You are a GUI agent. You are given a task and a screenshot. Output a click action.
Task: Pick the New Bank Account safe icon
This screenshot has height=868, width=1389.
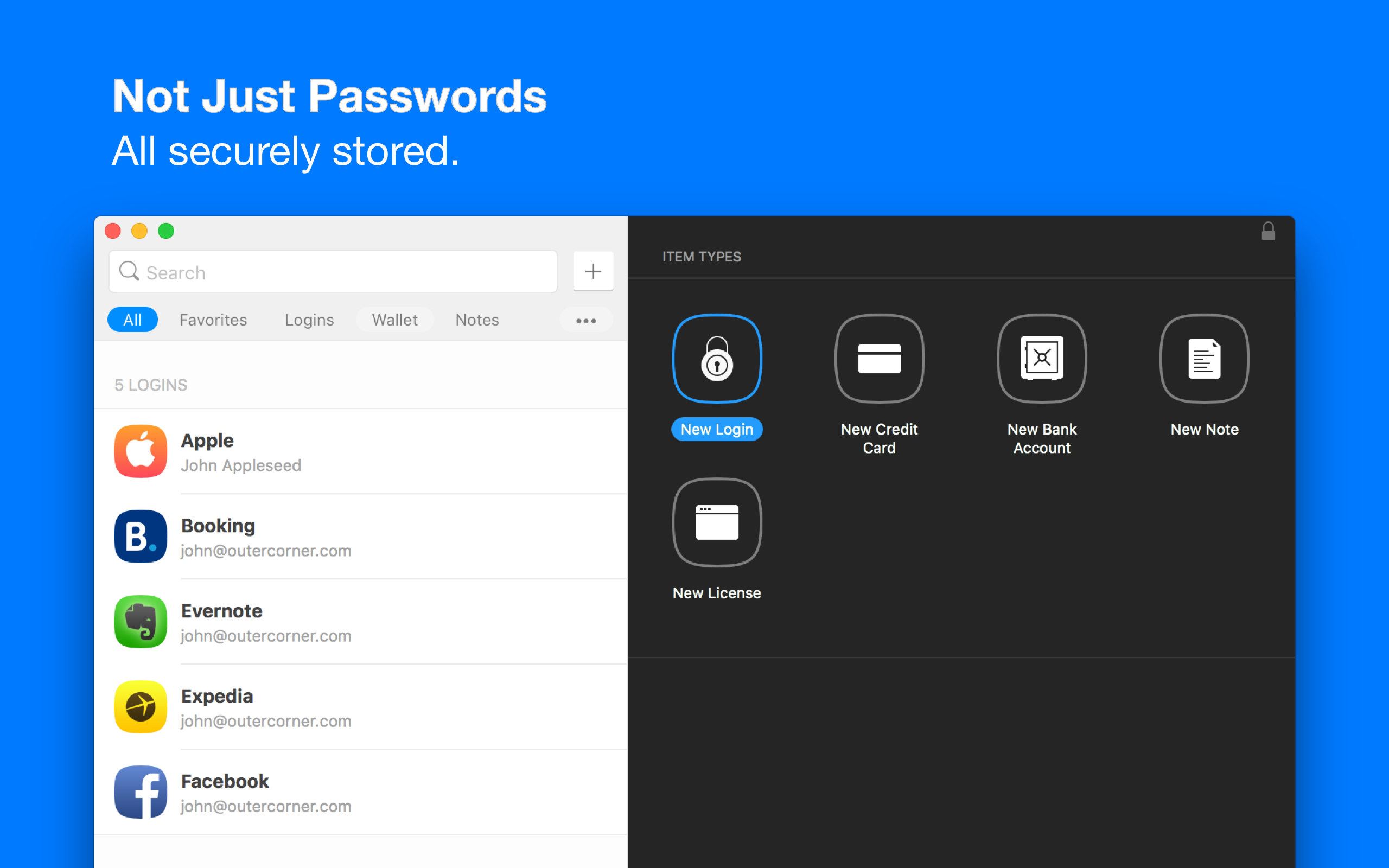coord(1041,359)
